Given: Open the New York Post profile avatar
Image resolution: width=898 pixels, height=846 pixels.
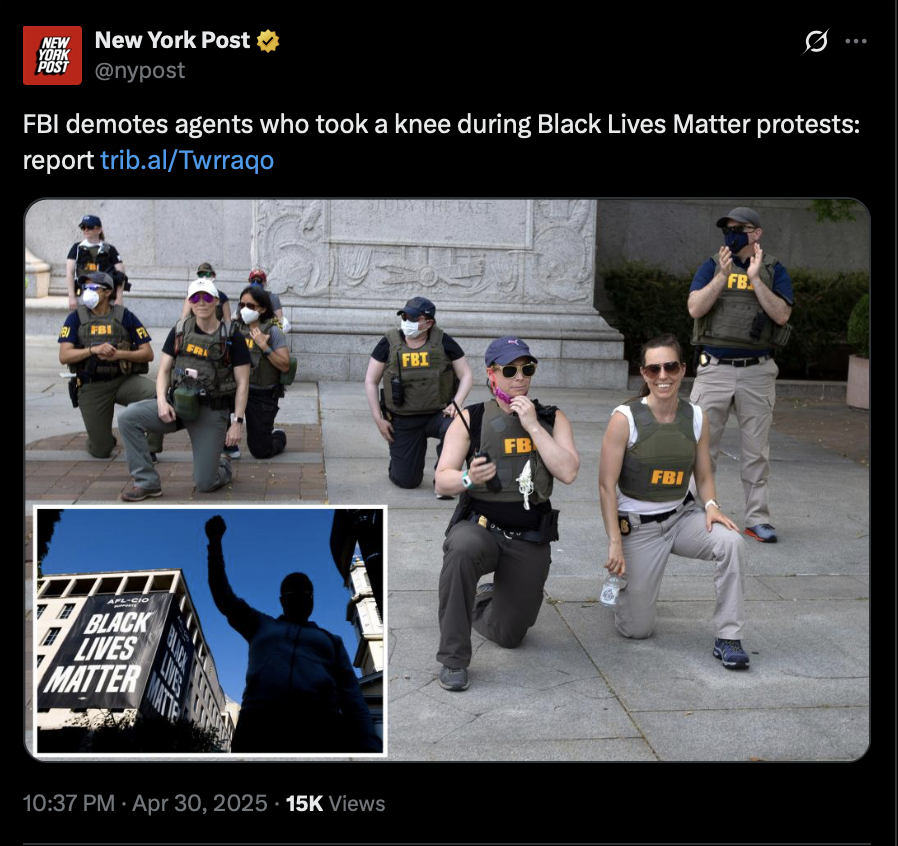Looking at the screenshot, I should pyautogui.click(x=52, y=55).
